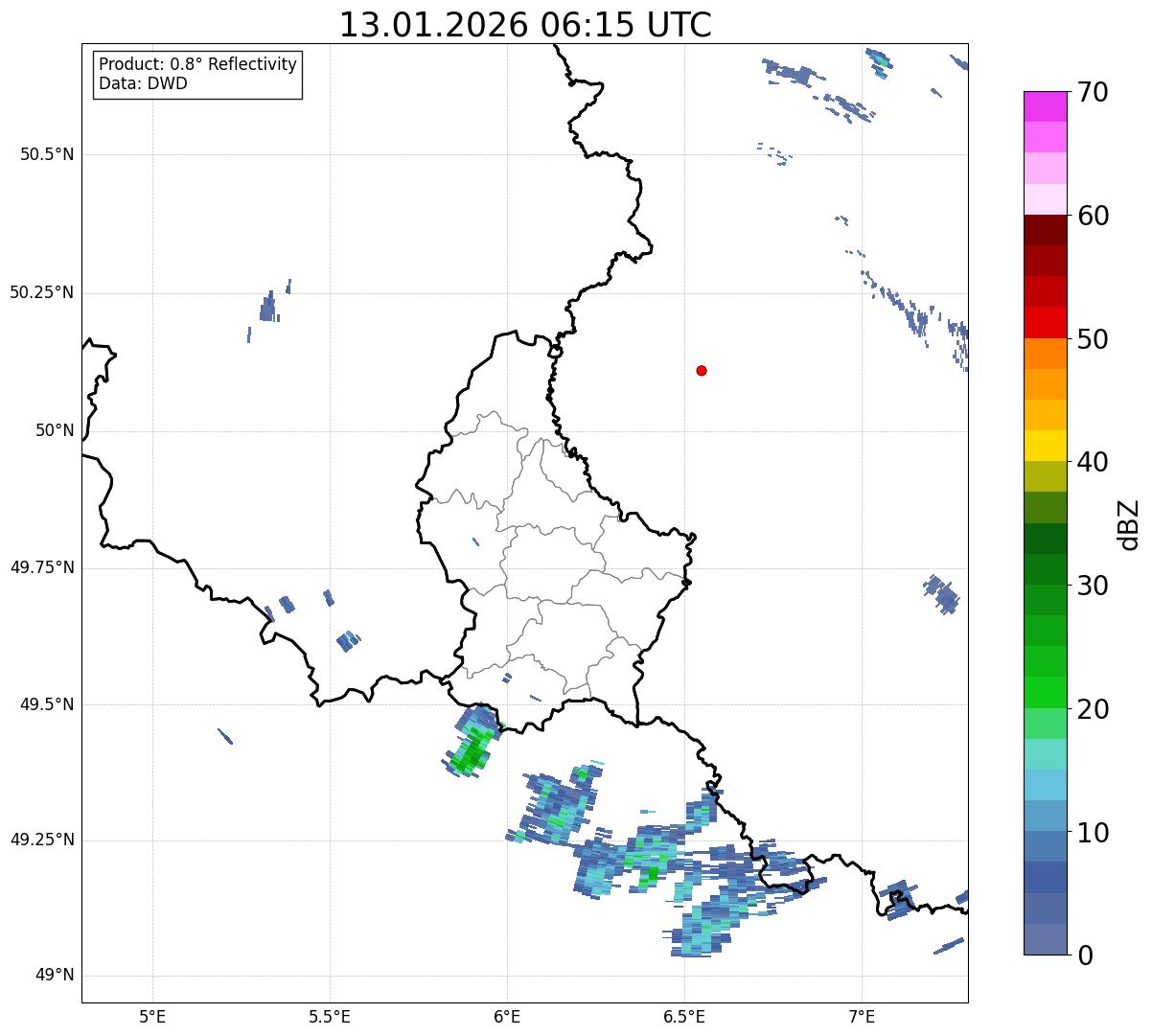Screen dimensions: 1152x1036
Task: Click the 5.5°E longitude label
Action: click(x=330, y=1016)
